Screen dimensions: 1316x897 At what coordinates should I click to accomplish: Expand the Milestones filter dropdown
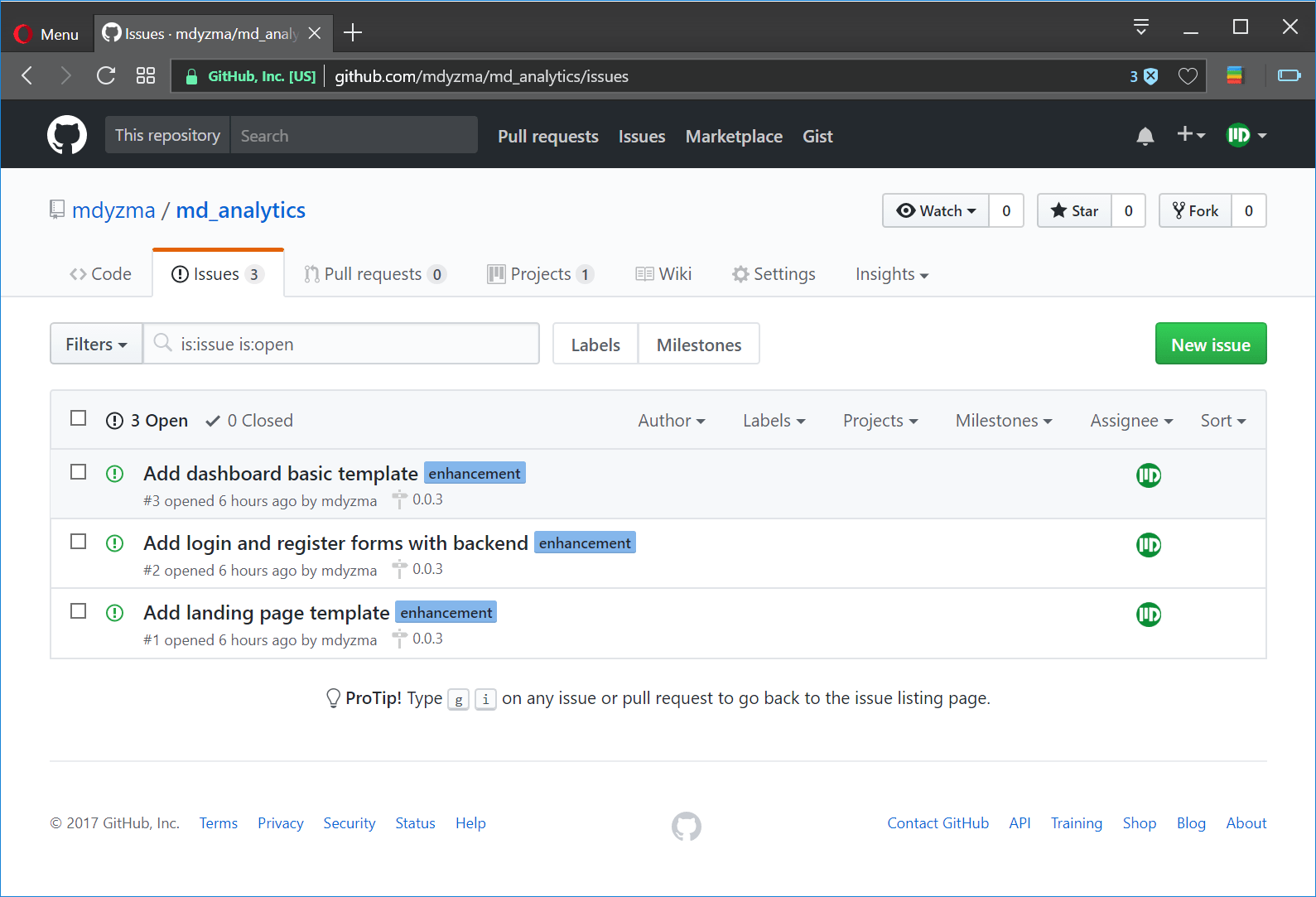(1004, 421)
